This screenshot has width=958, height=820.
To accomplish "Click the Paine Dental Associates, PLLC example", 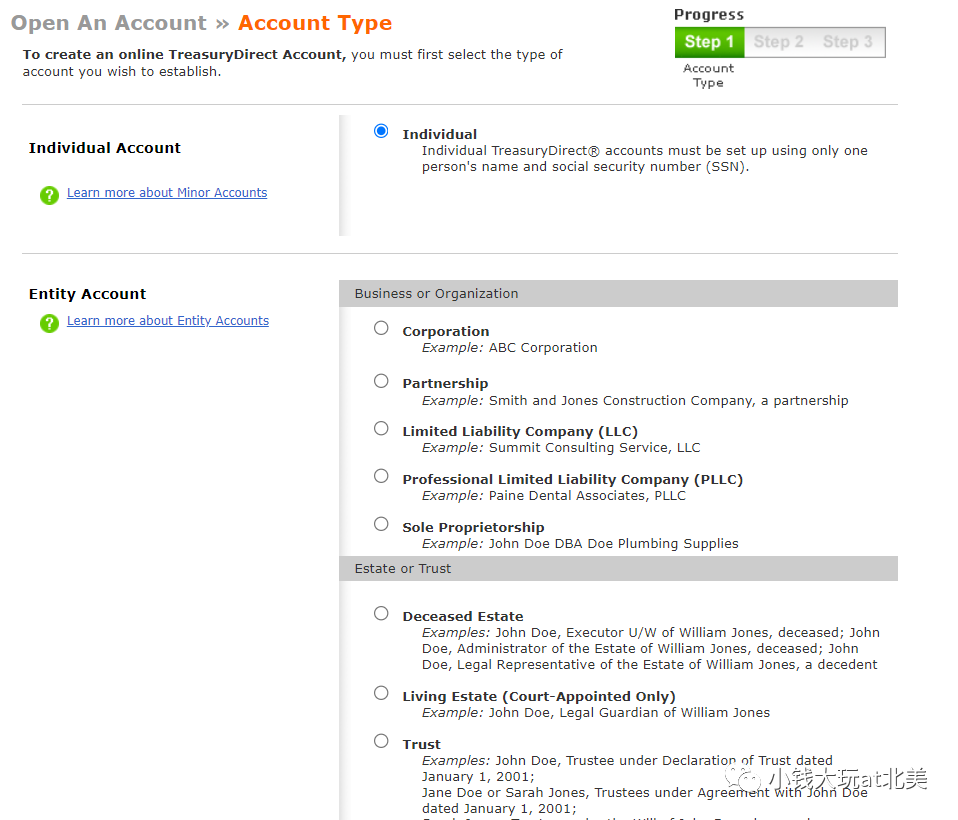I will click(x=587, y=496).
